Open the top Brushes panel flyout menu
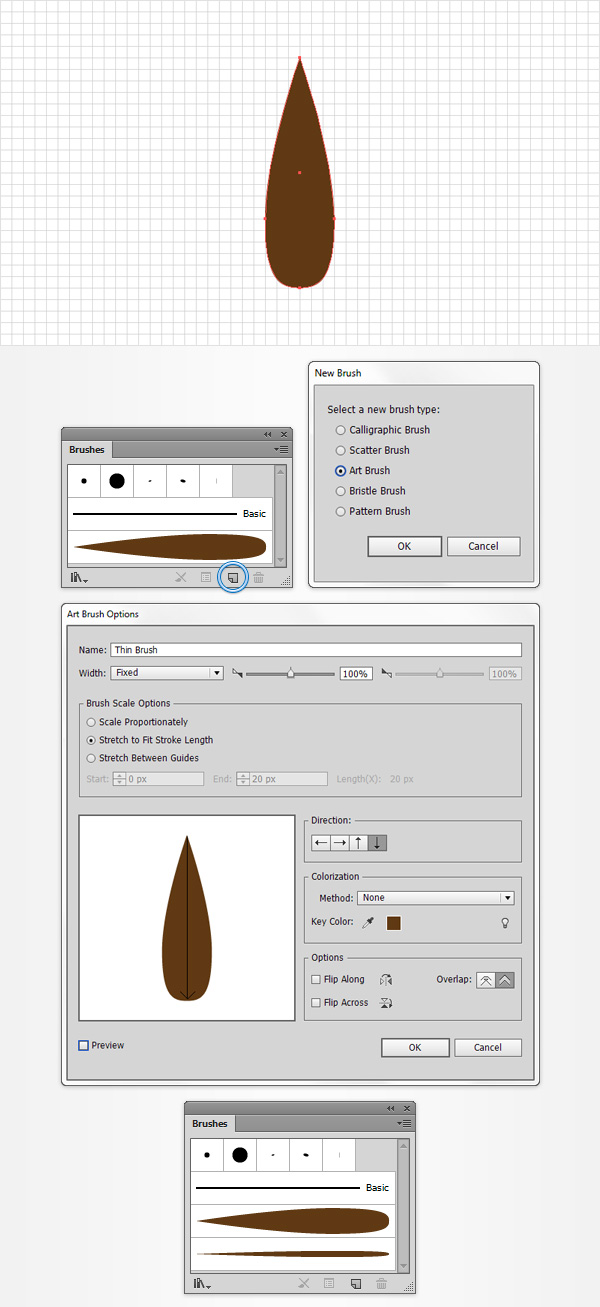The image size is (600, 1307). [x=283, y=450]
